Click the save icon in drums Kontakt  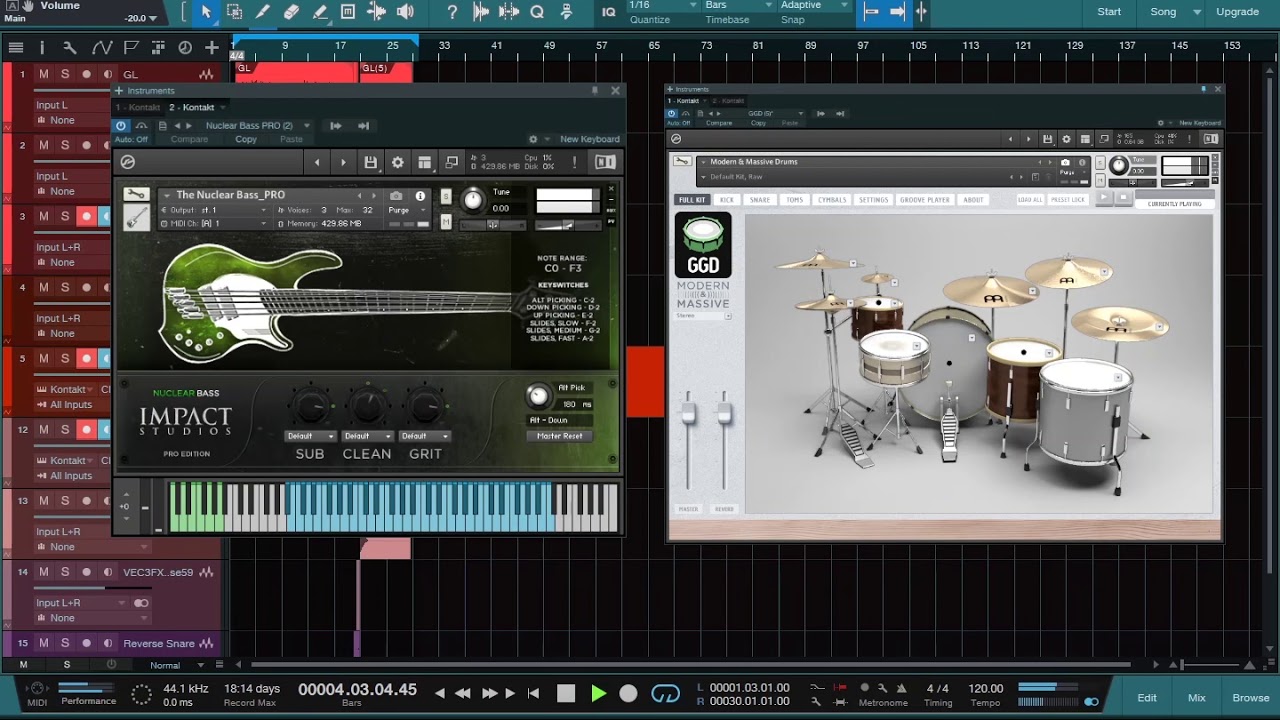pos(1047,139)
